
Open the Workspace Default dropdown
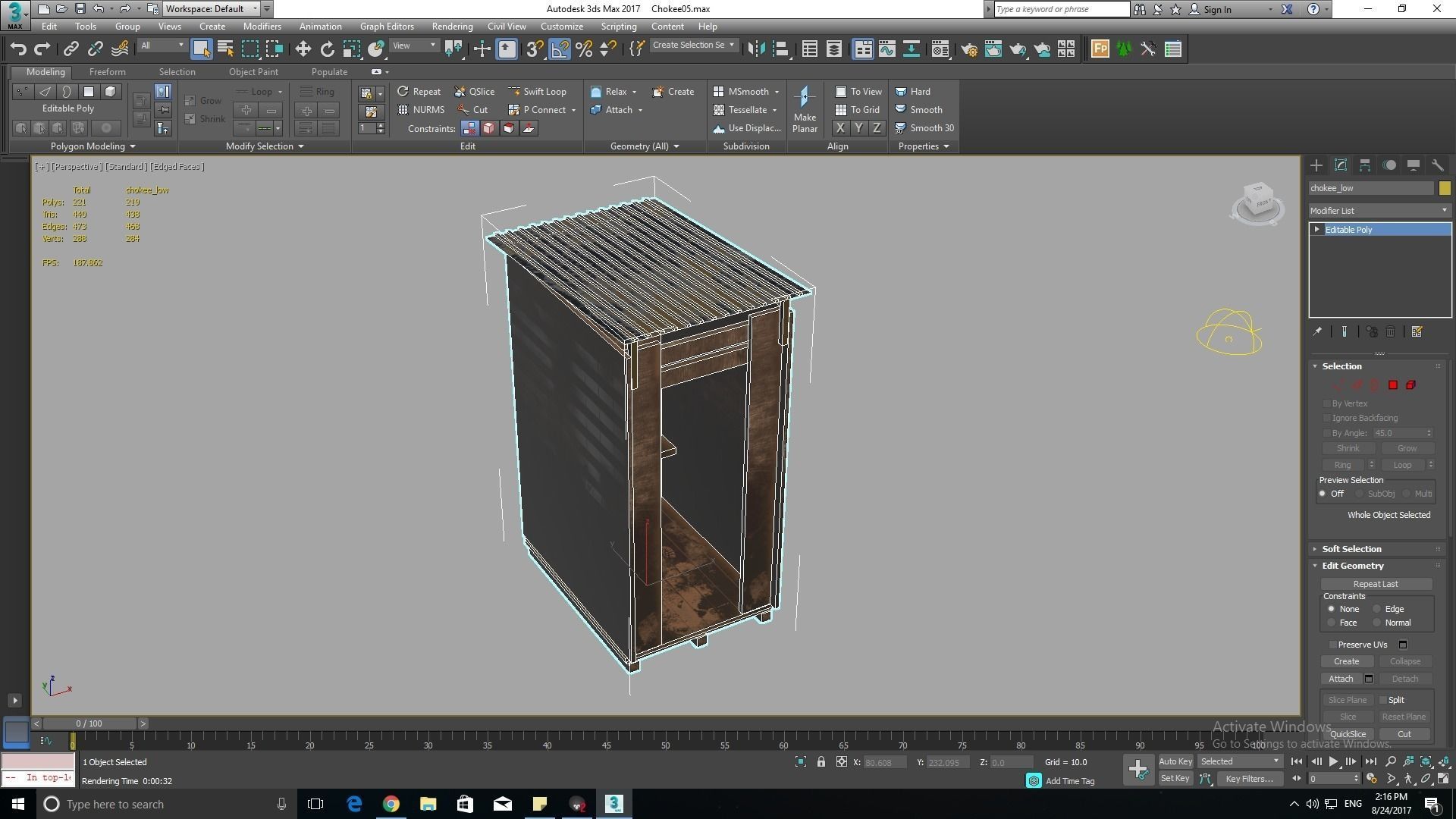tap(211, 9)
